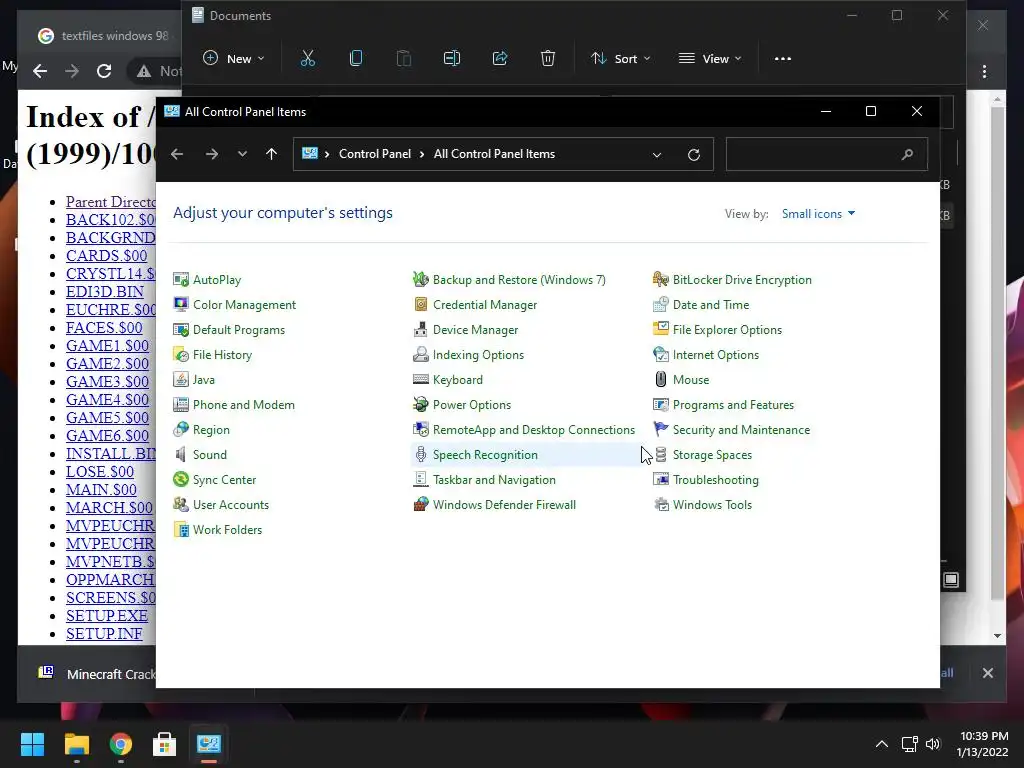Launch Device Manager
This screenshot has height=768, width=1024.
[x=466, y=330]
